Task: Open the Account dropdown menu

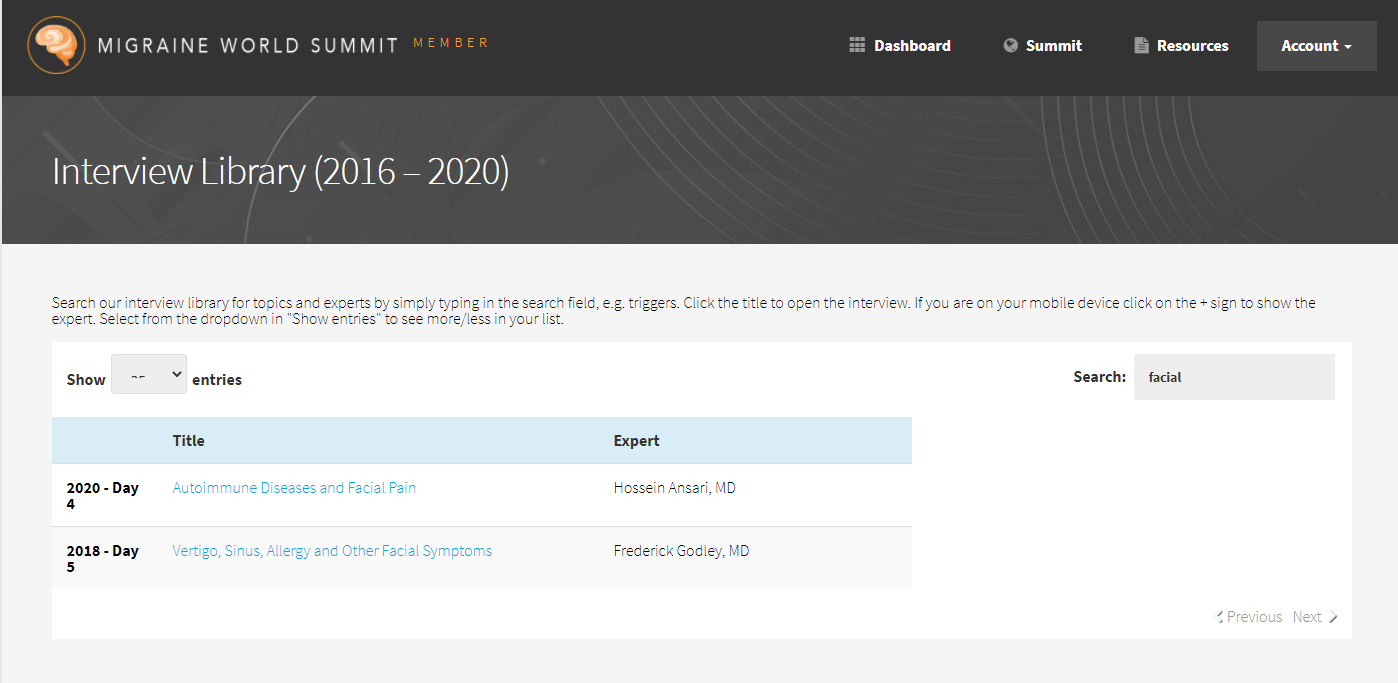Action: pyautogui.click(x=1316, y=46)
